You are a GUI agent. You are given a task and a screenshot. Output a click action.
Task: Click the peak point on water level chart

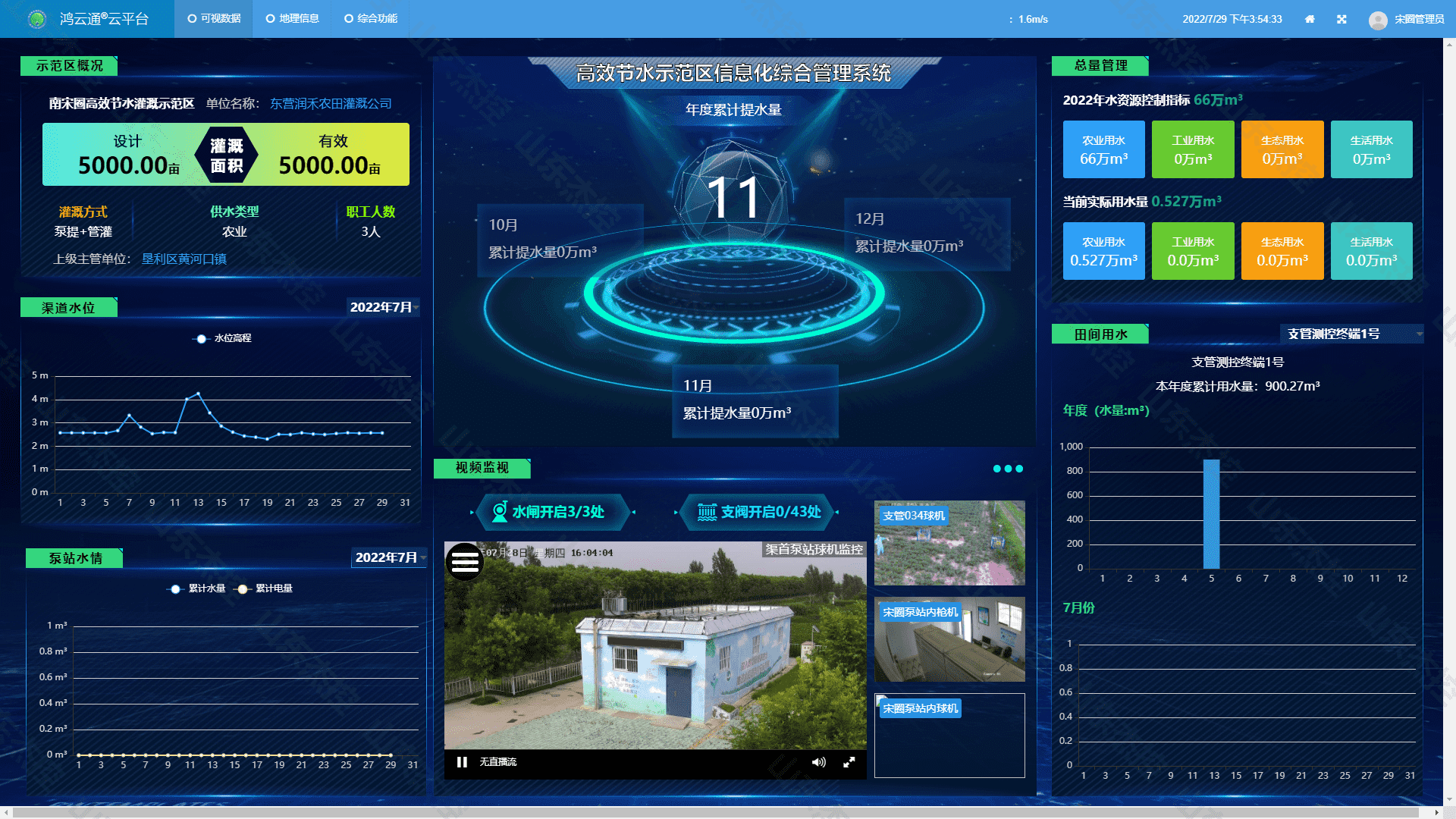point(199,394)
